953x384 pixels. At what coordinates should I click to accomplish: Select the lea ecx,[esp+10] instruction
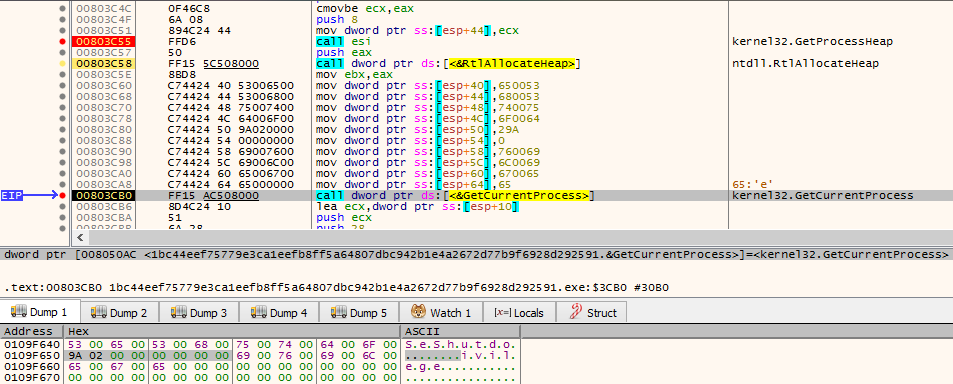point(417,206)
